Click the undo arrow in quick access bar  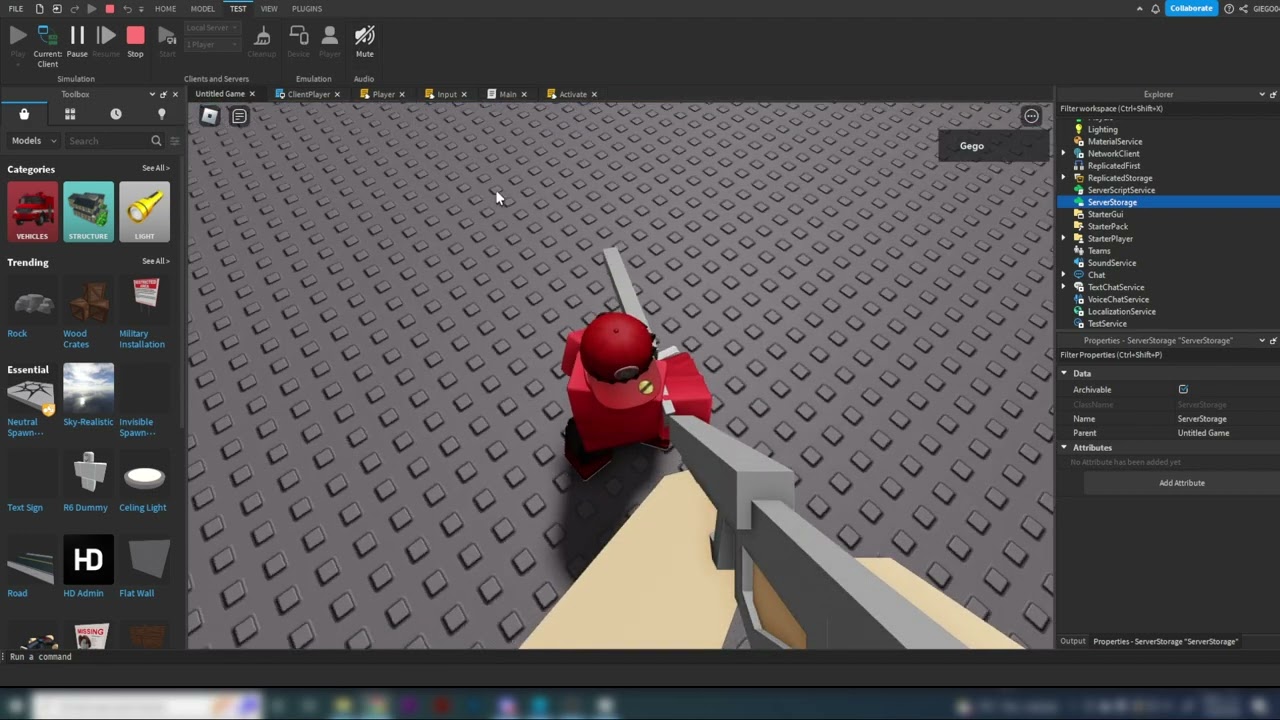click(127, 9)
